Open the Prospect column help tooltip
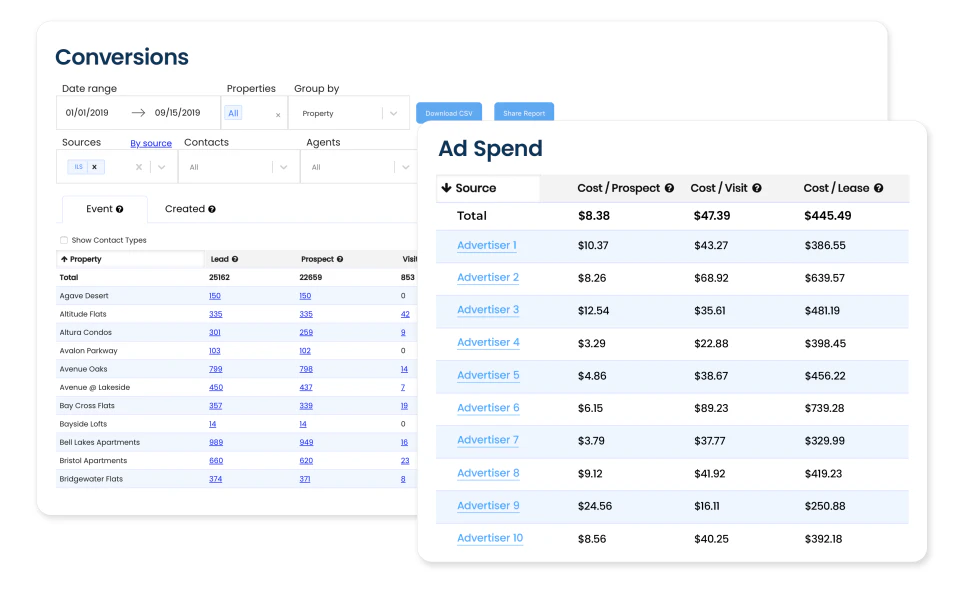This screenshot has height=595, width=960. 340,257
